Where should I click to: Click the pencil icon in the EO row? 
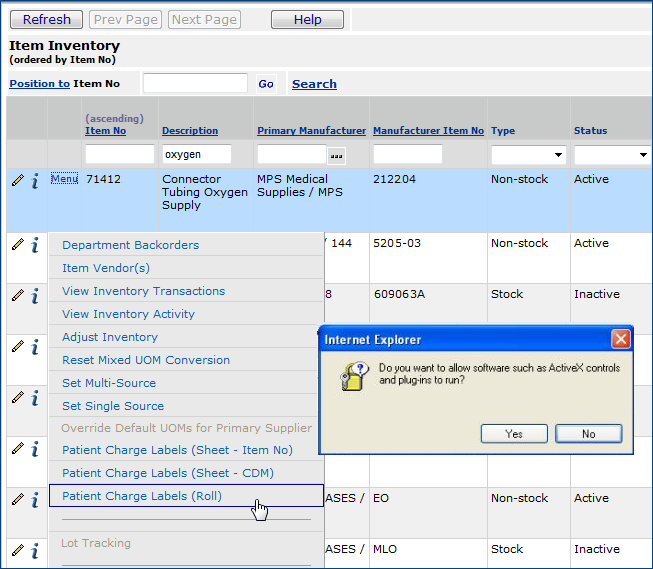pyautogui.click(x=18, y=499)
